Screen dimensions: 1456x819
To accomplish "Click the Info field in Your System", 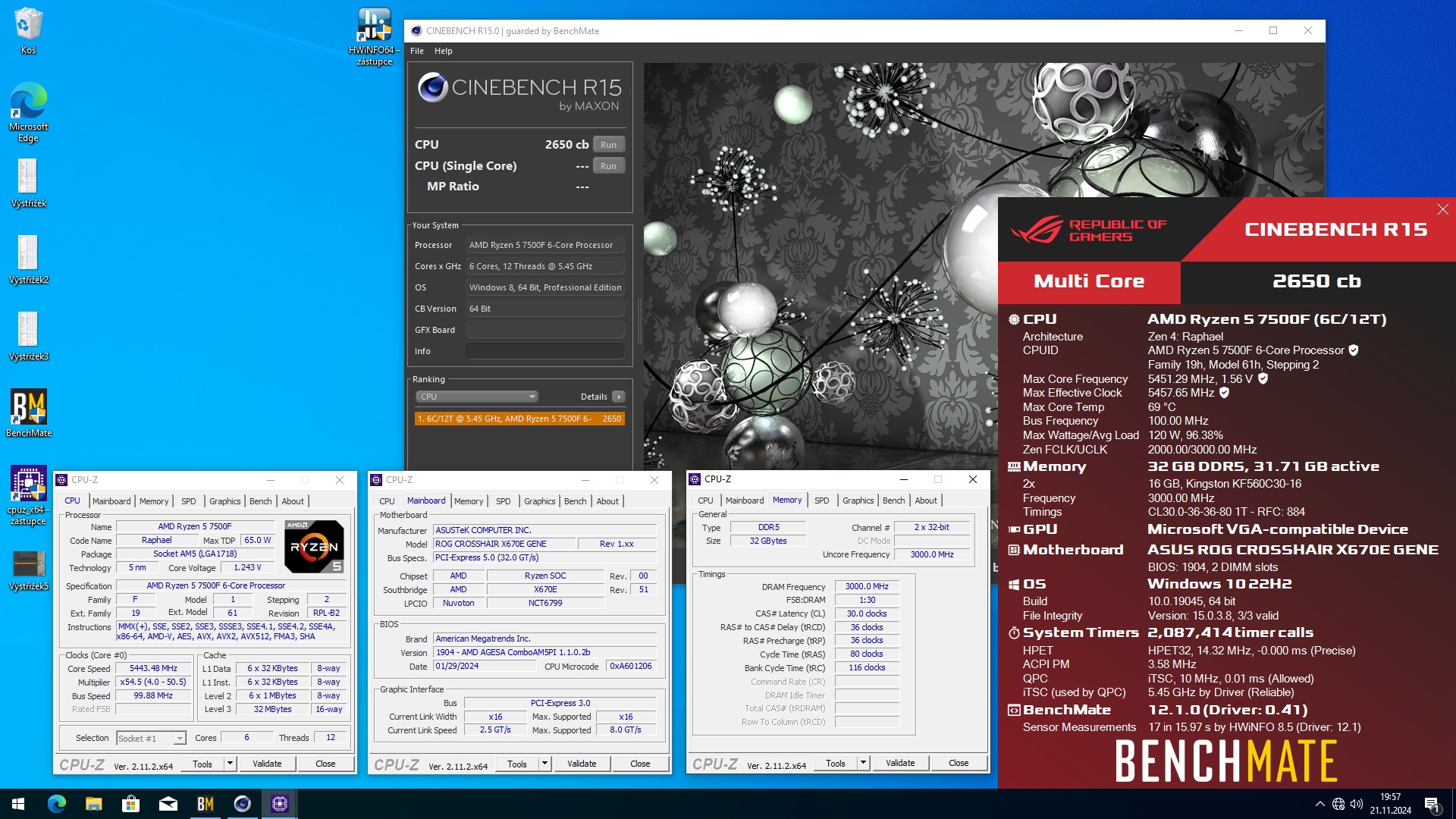I will (x=544, y=351).
